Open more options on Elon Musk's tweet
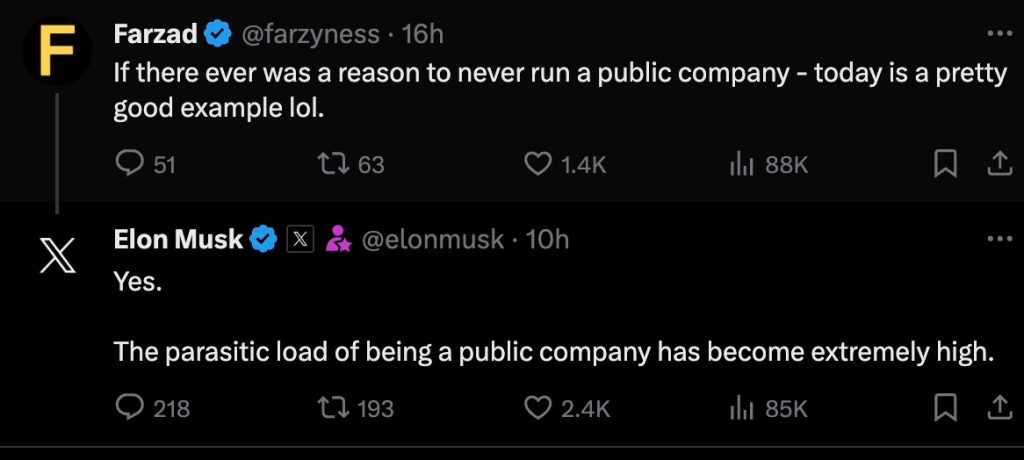The width and height of the screenshot is (1024, 460). (999, 239)
